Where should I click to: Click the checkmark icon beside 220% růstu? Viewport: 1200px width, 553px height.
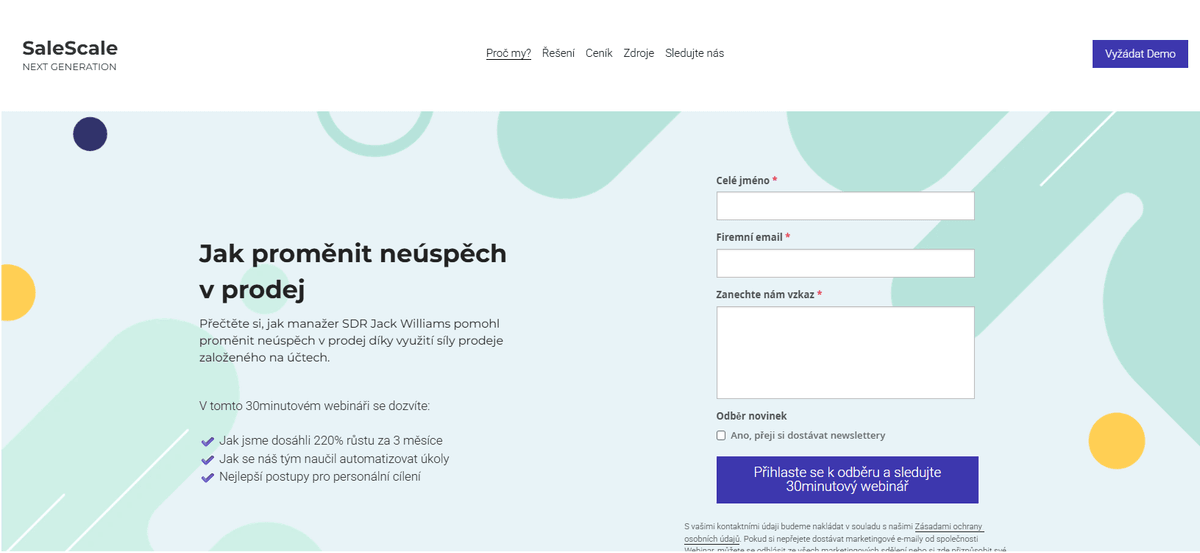[208, 441]
